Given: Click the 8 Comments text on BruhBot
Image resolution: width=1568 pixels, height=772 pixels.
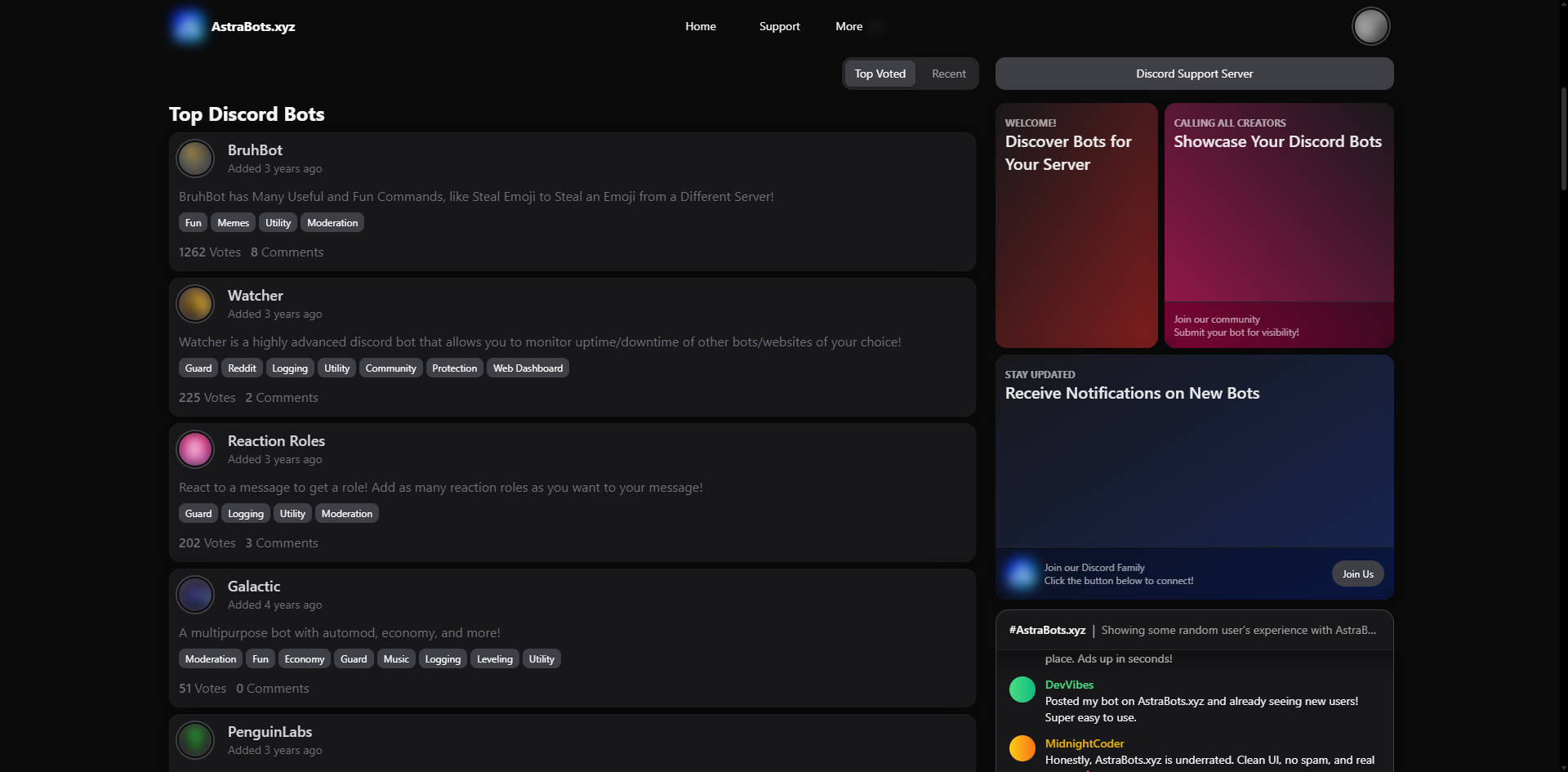Looking at the screenshot, I should tap(287, 252).
